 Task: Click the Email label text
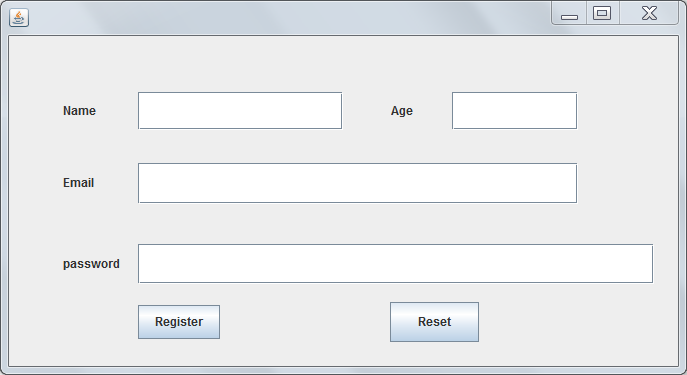coord(78,183)
